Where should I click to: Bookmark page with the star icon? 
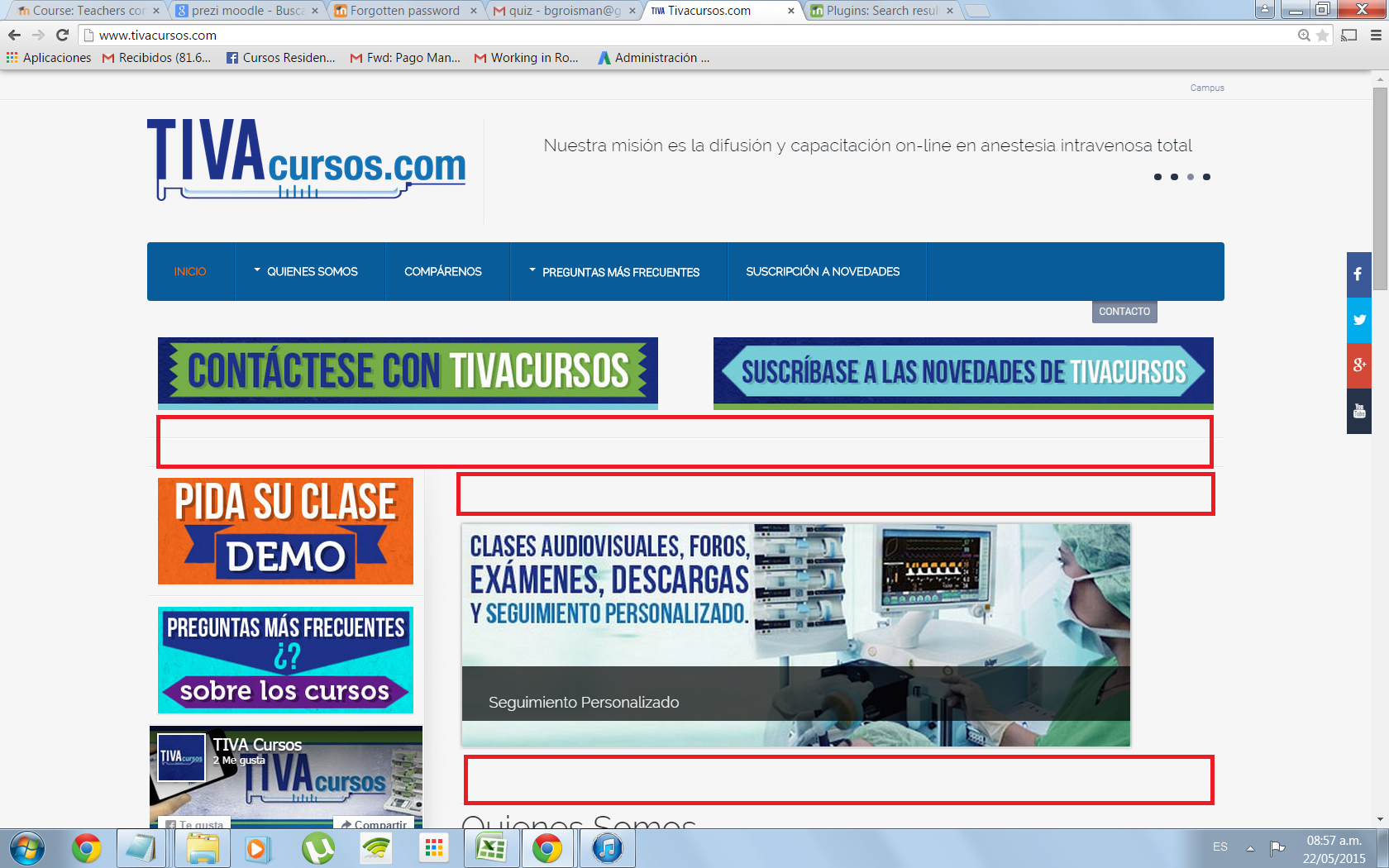click(1322, 35)
